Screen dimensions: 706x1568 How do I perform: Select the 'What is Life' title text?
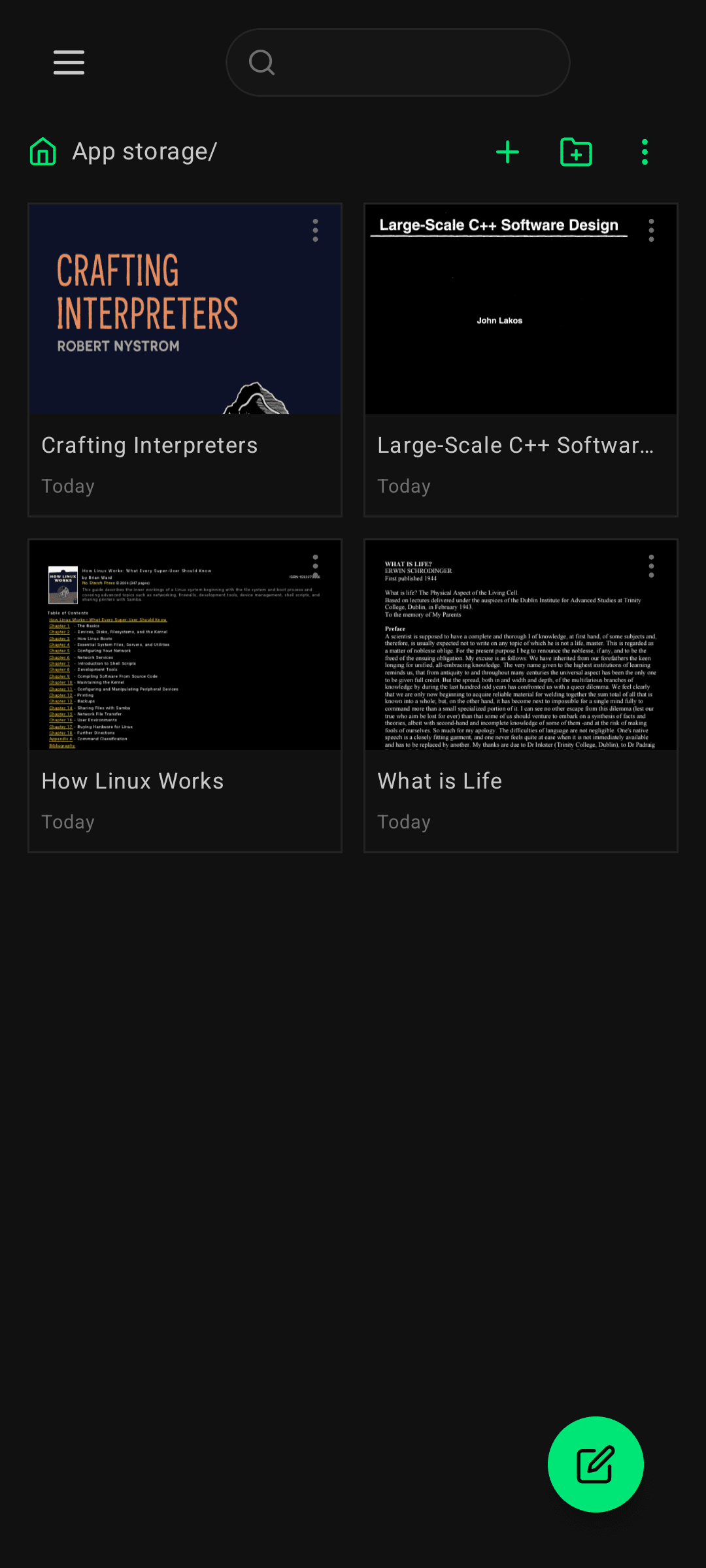pyautogui.click(x=440, y=781)
